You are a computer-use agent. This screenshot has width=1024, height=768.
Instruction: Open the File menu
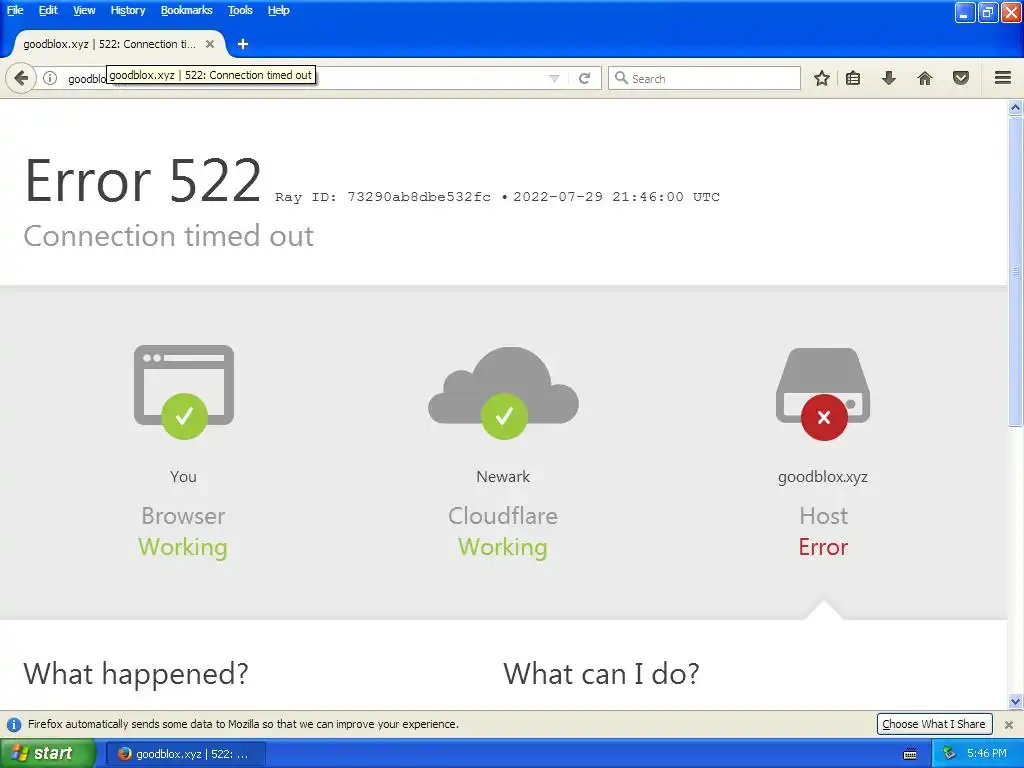click(15, 10)
